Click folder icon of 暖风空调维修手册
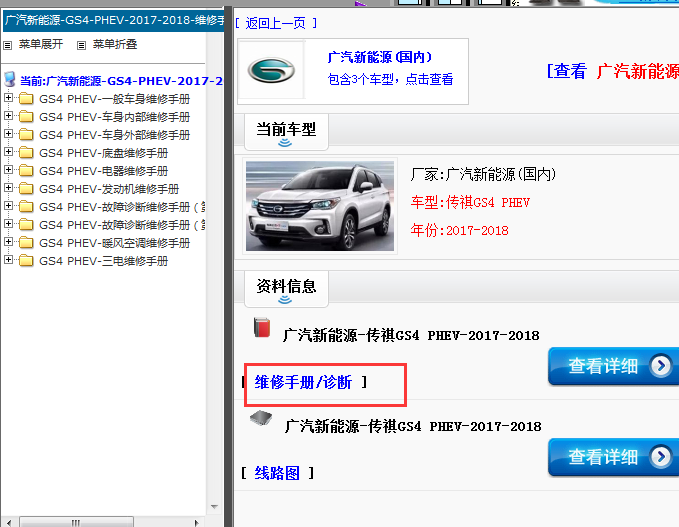679x527 pixels. [26, 242]
